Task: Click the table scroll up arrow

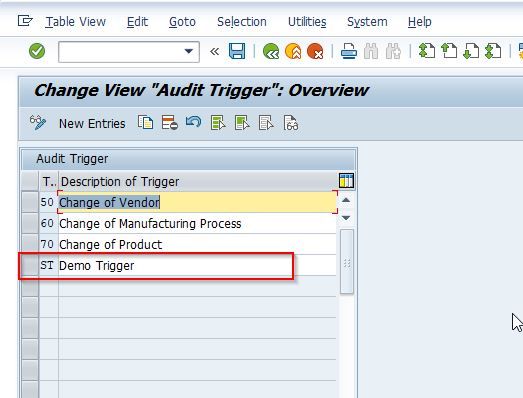Action: click(x=346, y=200)
